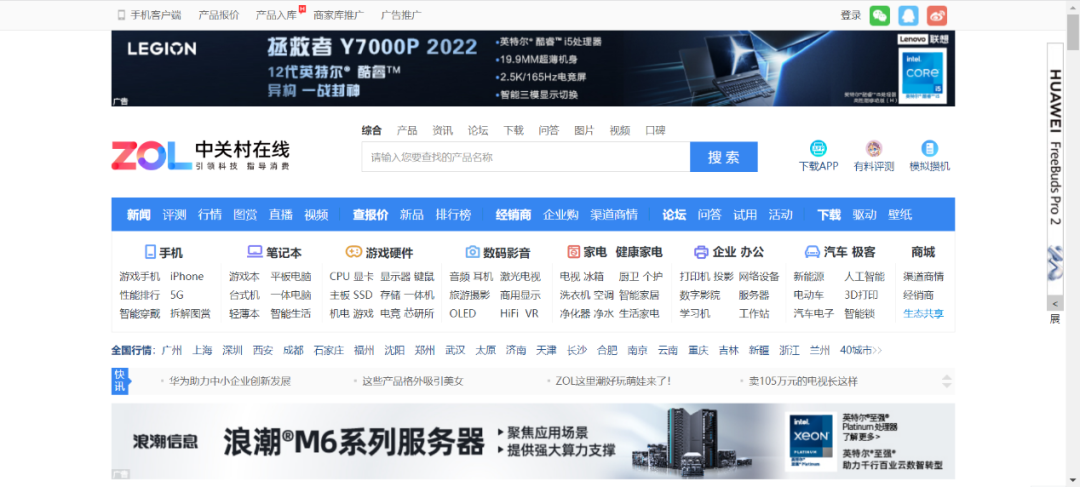Image resolution: width=1080 pixels, height=487 pixels.
Task: Expand more cities via 40城市>> link
Action: [861, 350]
